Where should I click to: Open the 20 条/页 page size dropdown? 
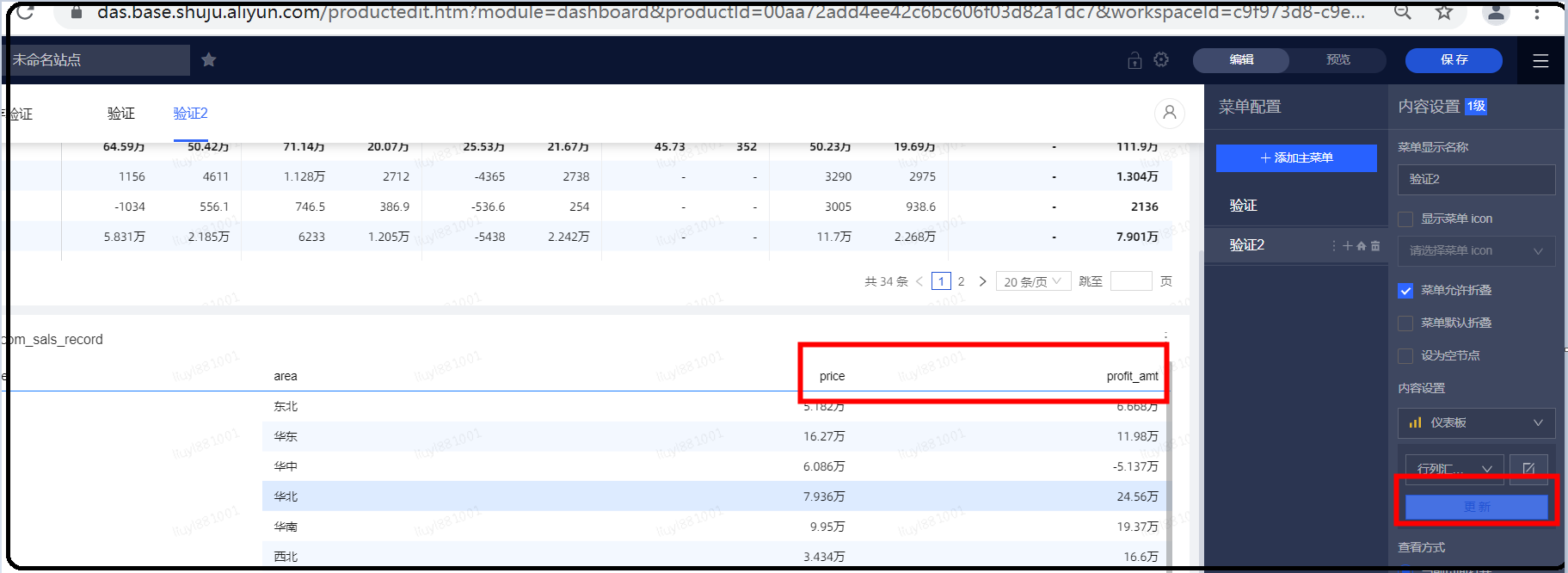1032,281
